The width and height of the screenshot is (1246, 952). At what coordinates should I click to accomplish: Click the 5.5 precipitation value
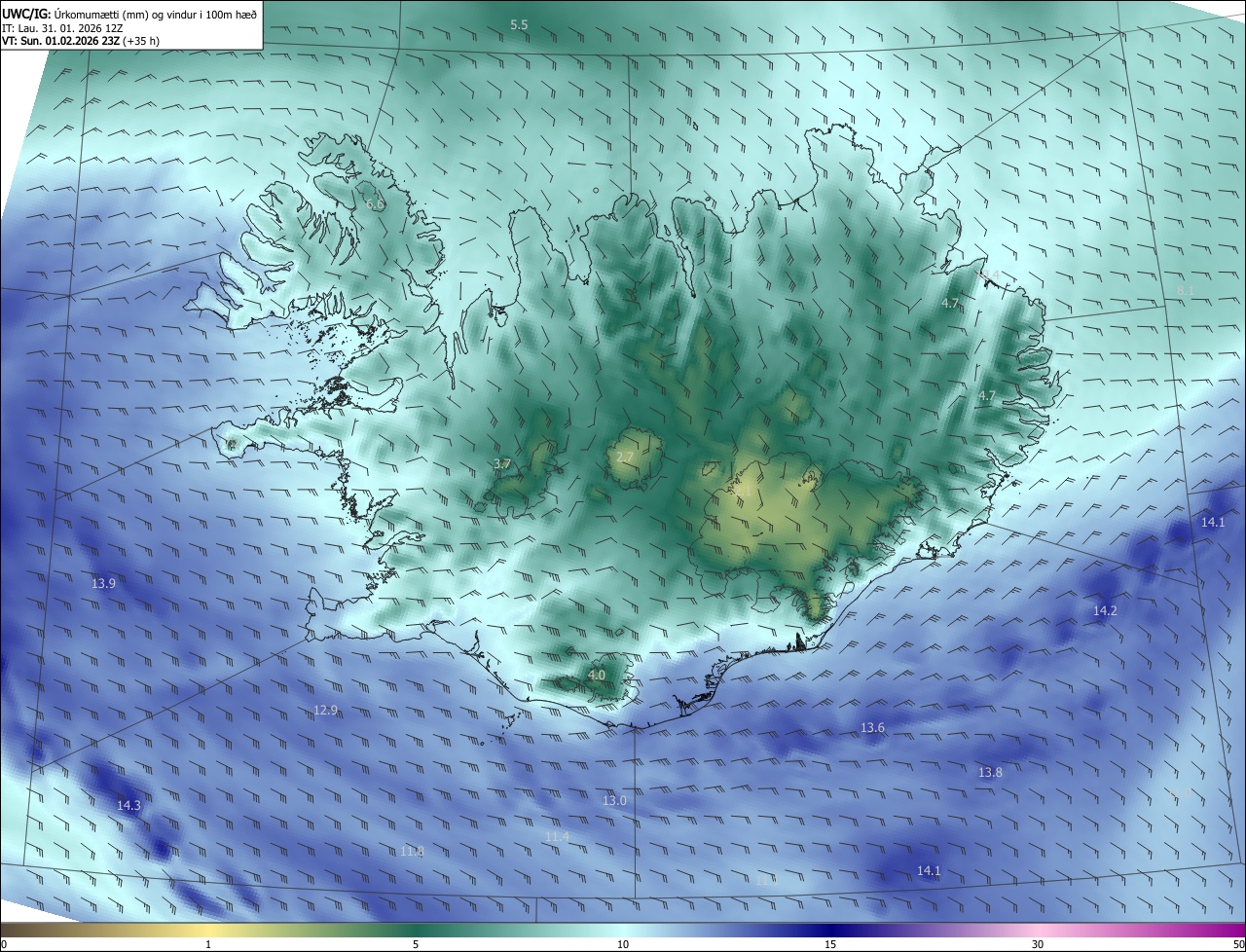pyautogui.click(x=519, y=24)
